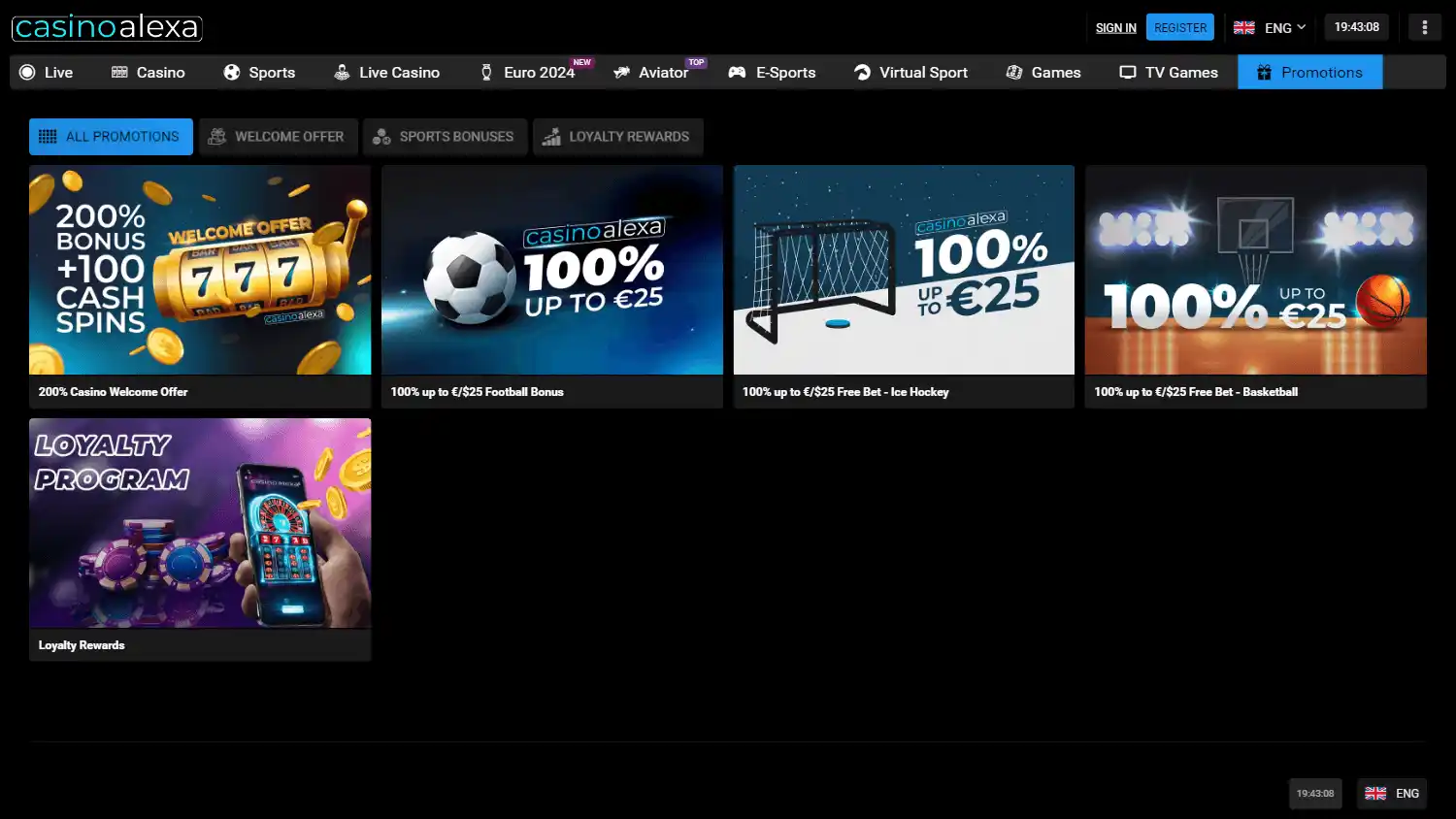
Task: Switch to the Sports Bonuses tab
Action: tap(445, 137)
